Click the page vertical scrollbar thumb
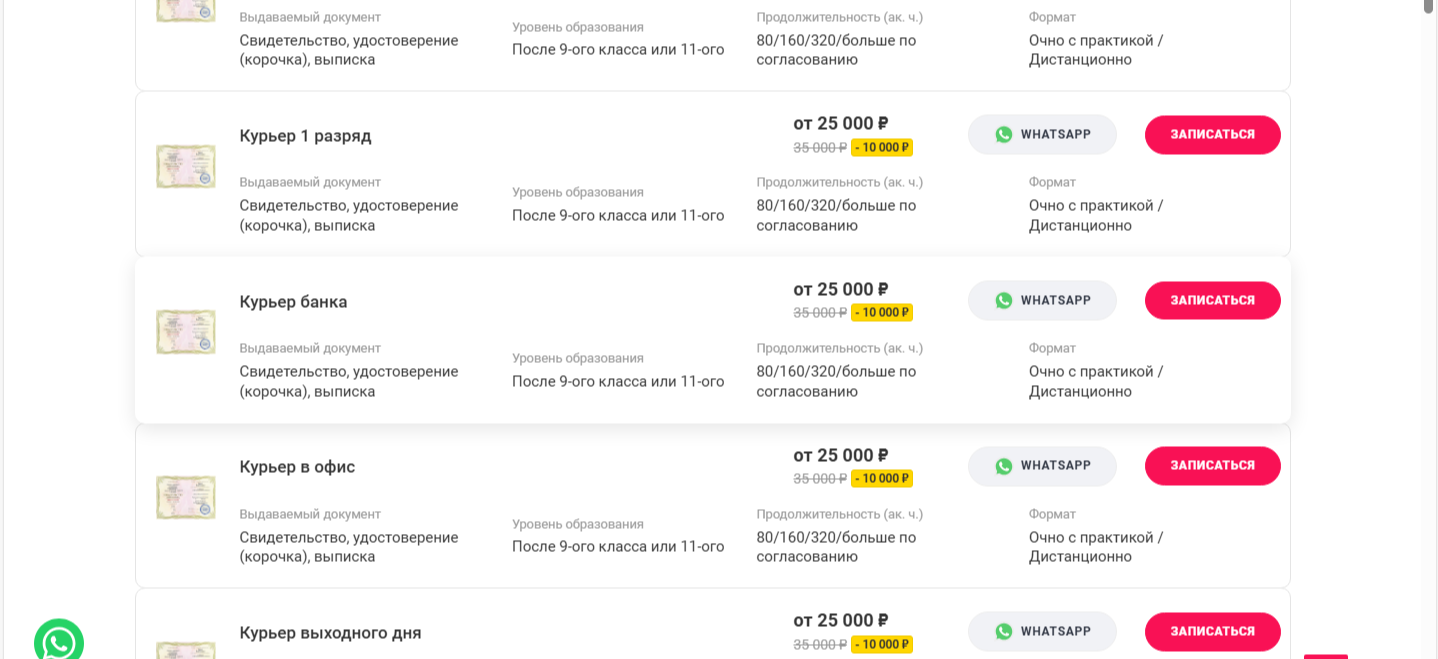The image size is (1438, 659). tap(1429, 6)
